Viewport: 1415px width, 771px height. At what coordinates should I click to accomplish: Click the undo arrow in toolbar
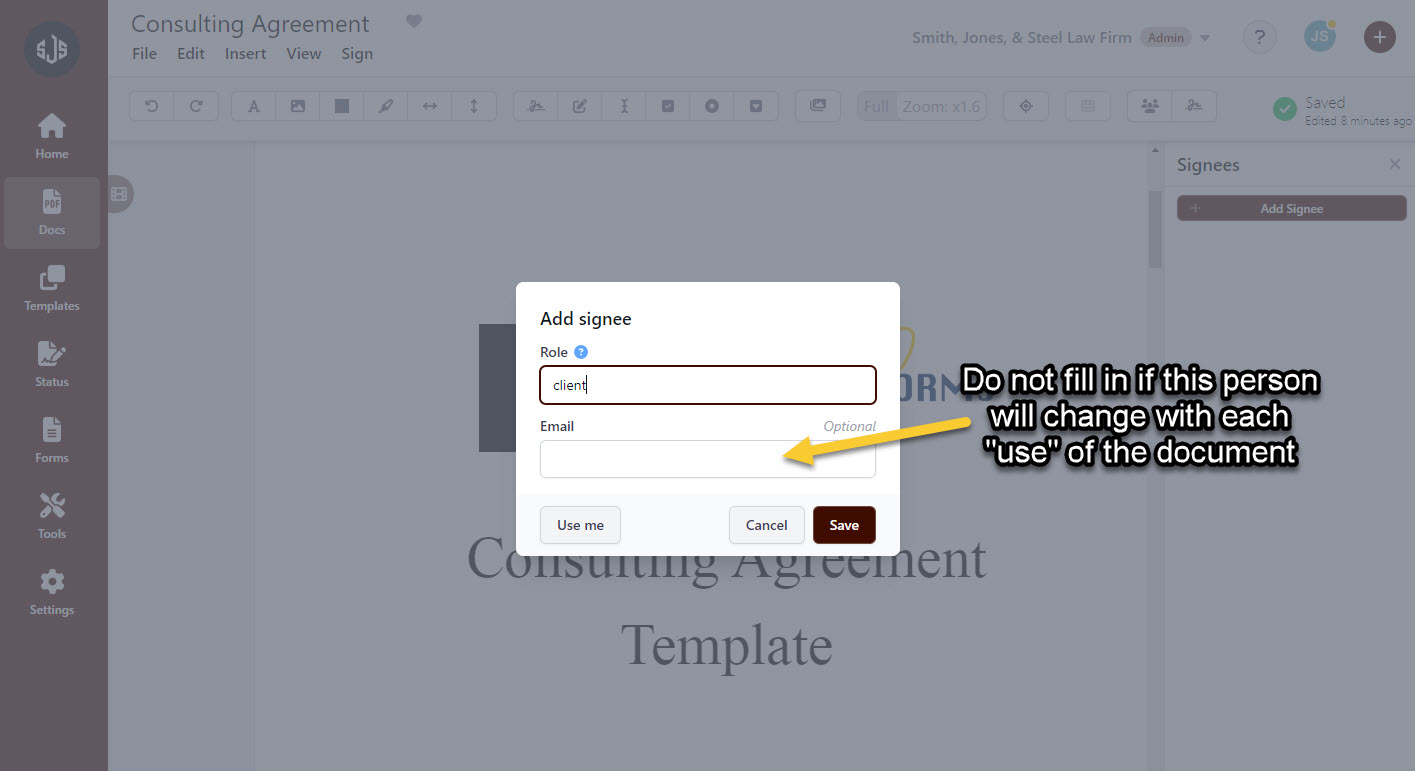click(x=152, y=106)
